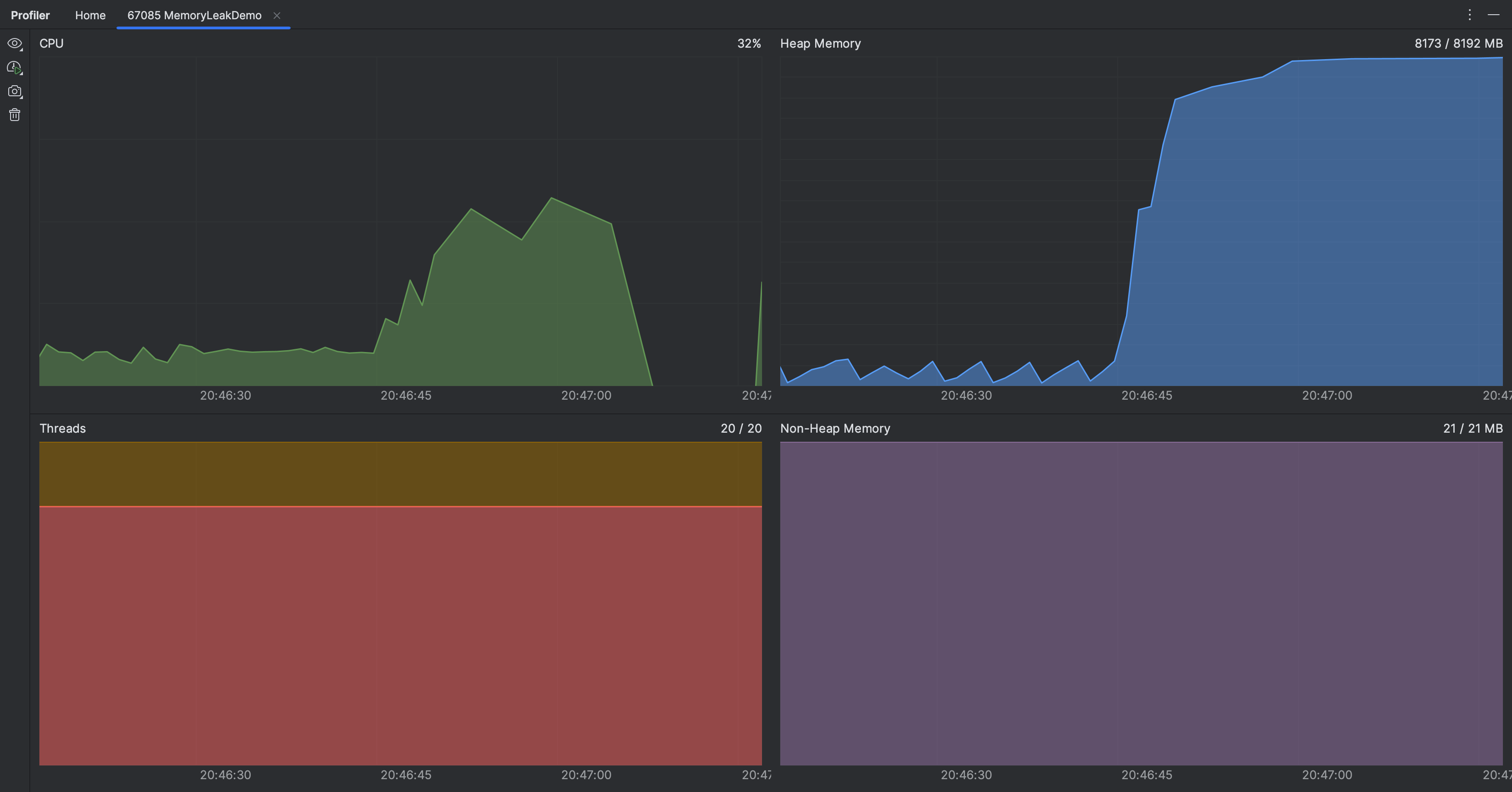Open the three-dot overflow menu
This screenshot has width=1512, height=792.
pos(1470,15)
